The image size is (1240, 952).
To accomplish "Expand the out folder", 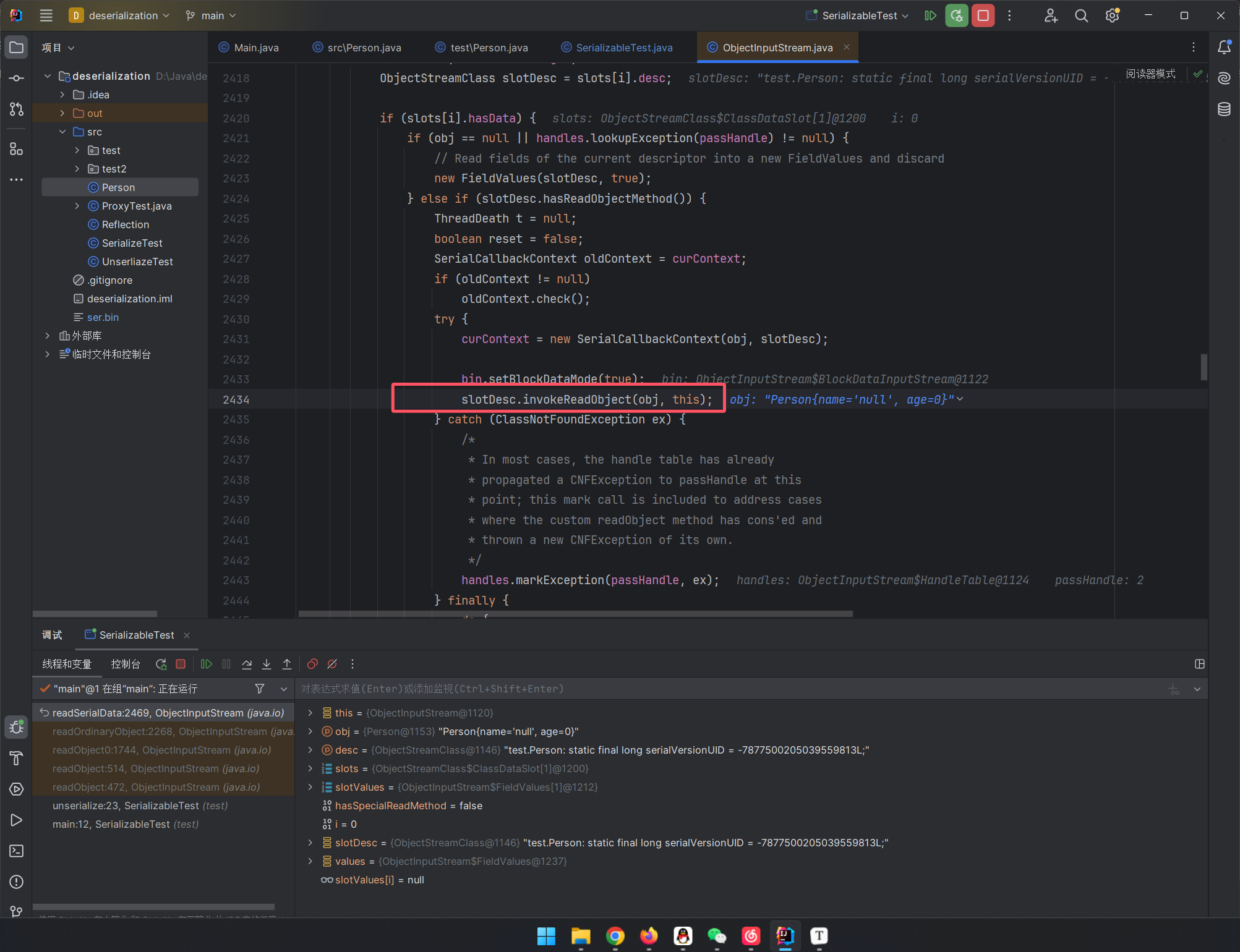I will (62, 113).
